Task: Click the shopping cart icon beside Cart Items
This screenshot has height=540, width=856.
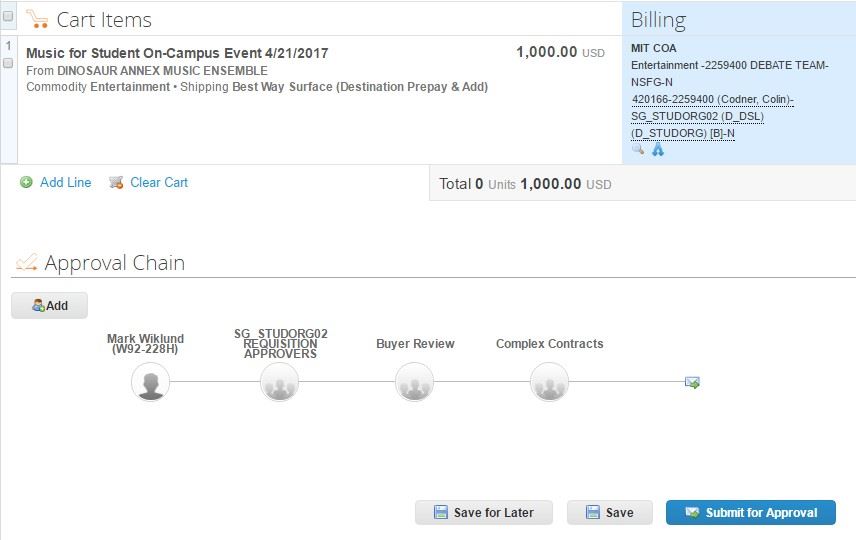Action: pos(37,20)
